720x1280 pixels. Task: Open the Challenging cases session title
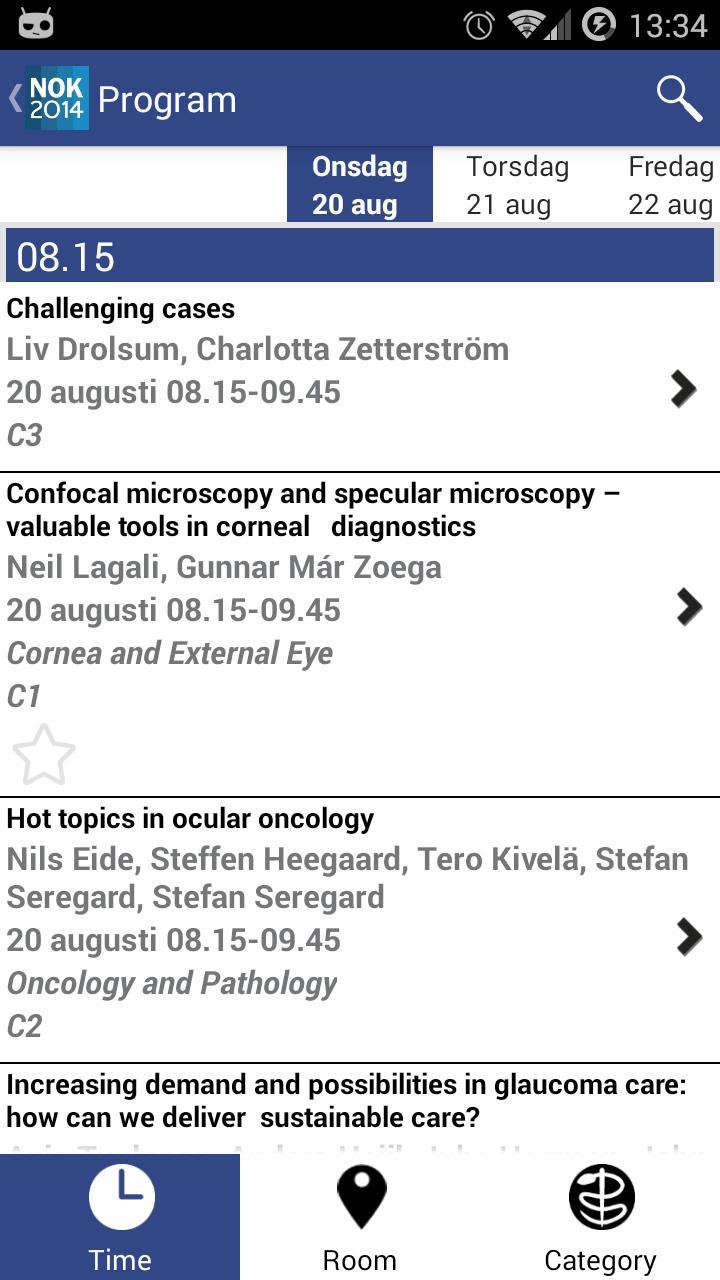(121, 309)
